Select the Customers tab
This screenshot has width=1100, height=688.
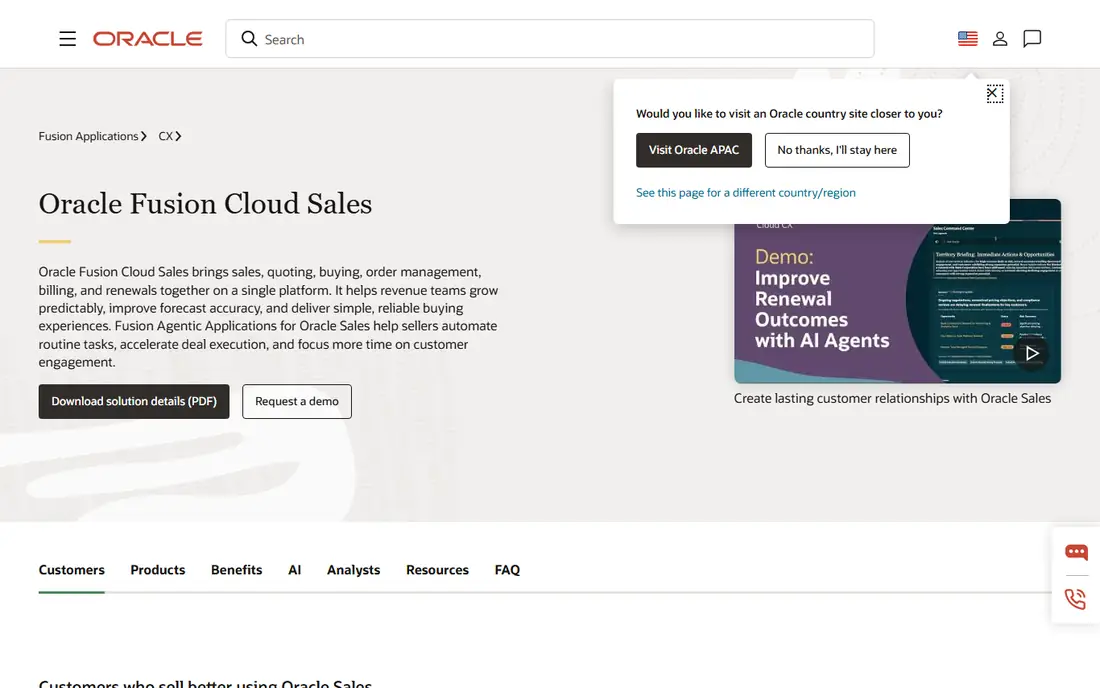[72, 569]
